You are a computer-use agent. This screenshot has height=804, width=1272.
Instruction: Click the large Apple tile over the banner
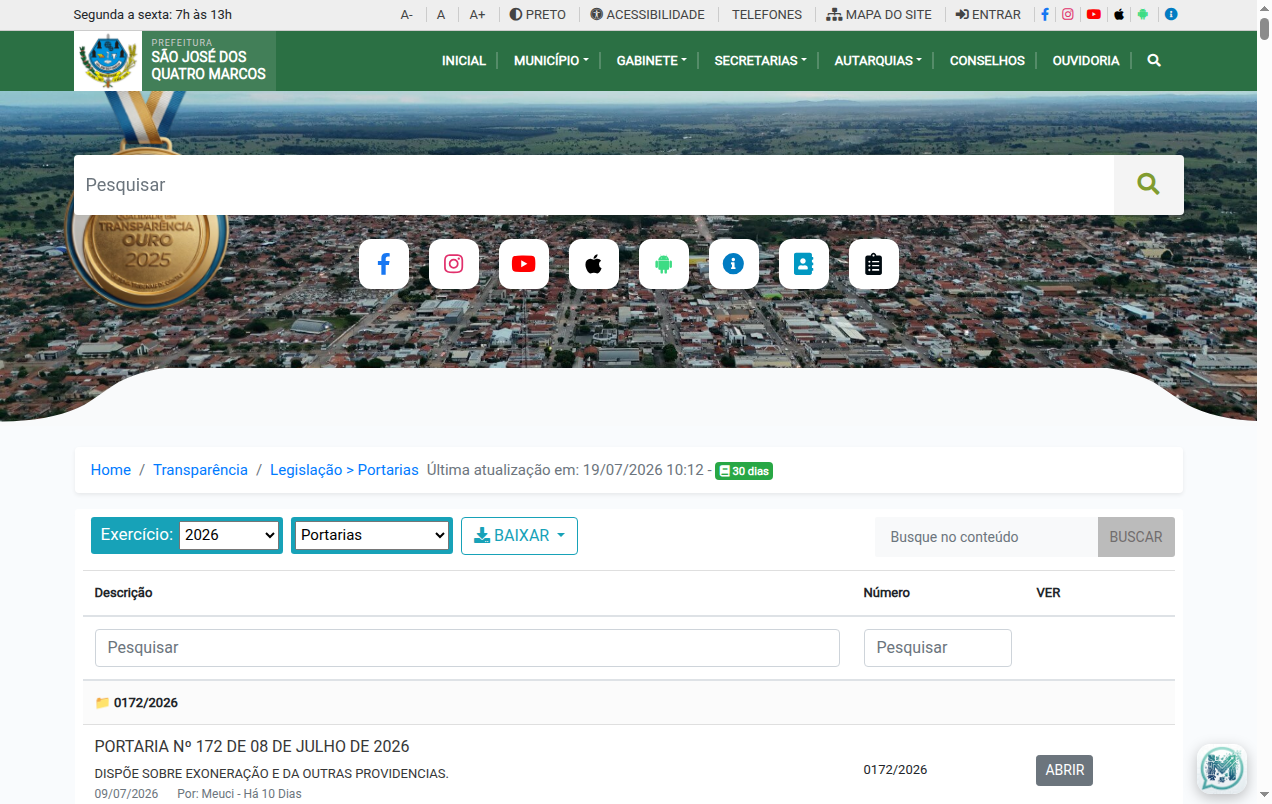(x=594, y=264)
